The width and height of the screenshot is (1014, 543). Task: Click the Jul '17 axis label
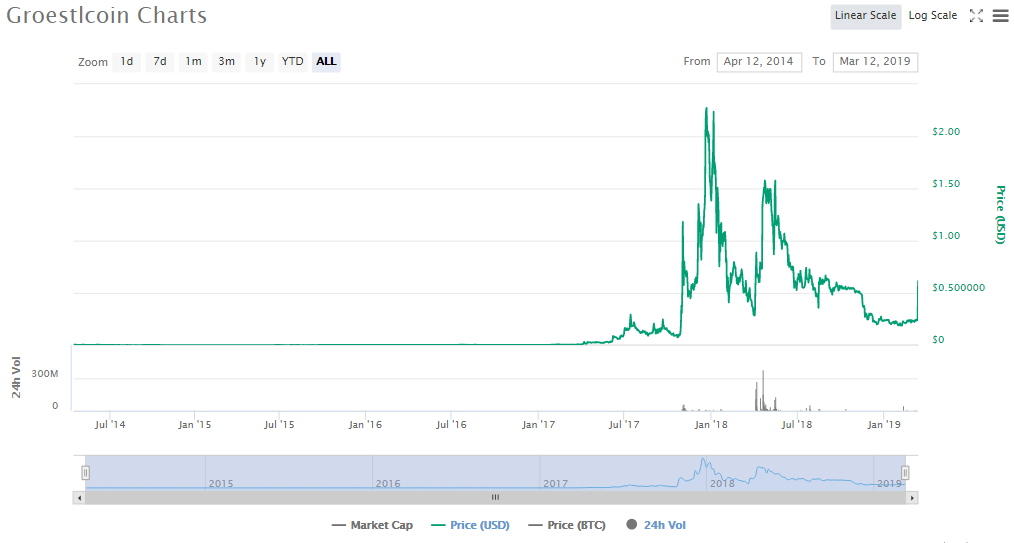click(624, 425)
